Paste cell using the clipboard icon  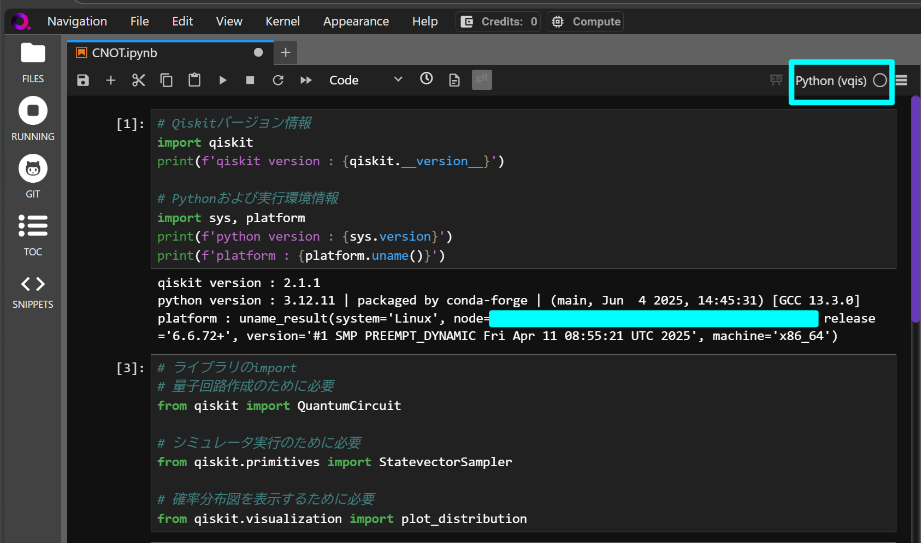pyautogui.click(x=195, y=80)
